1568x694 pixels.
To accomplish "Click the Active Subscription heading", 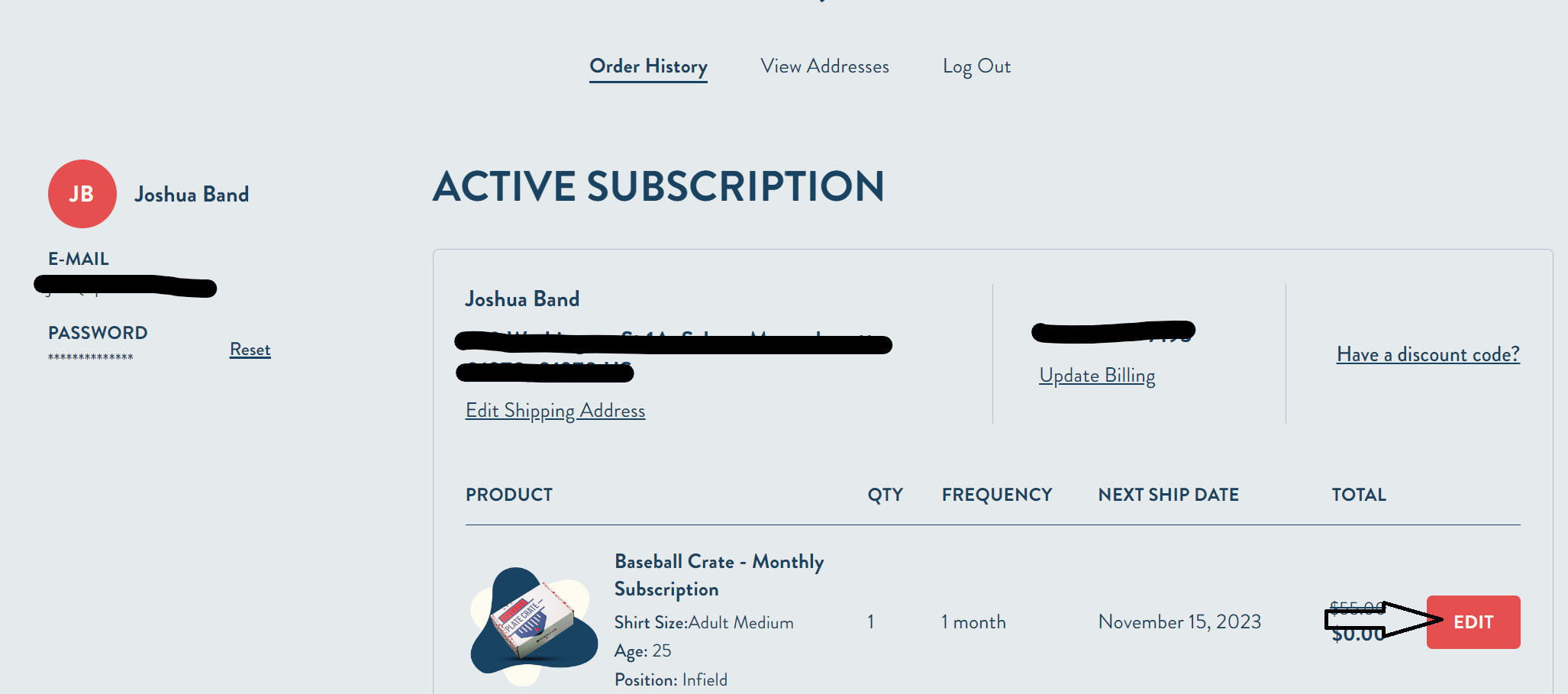I will pos(659,187).
